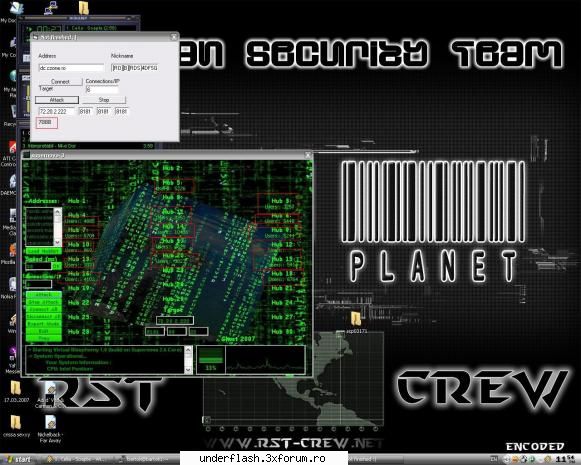Open the network connections desktop icon
Image resolution: width=581 pixels, height=465 pixels.
pyautogui.click(x=51, y=7)
